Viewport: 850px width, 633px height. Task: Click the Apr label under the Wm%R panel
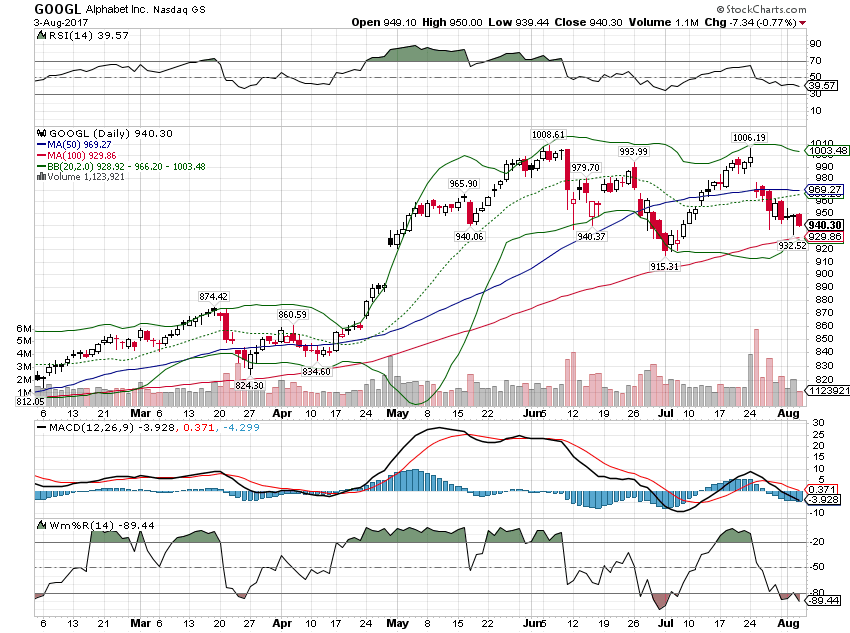pyautogui.click(x=282, y=623)
